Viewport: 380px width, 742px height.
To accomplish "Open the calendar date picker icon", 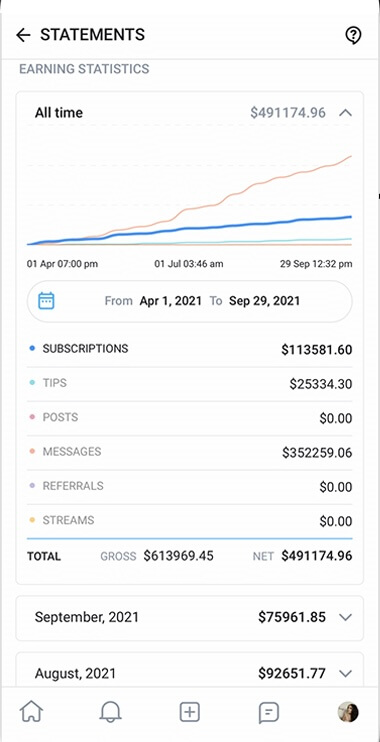I will [46, 301].
